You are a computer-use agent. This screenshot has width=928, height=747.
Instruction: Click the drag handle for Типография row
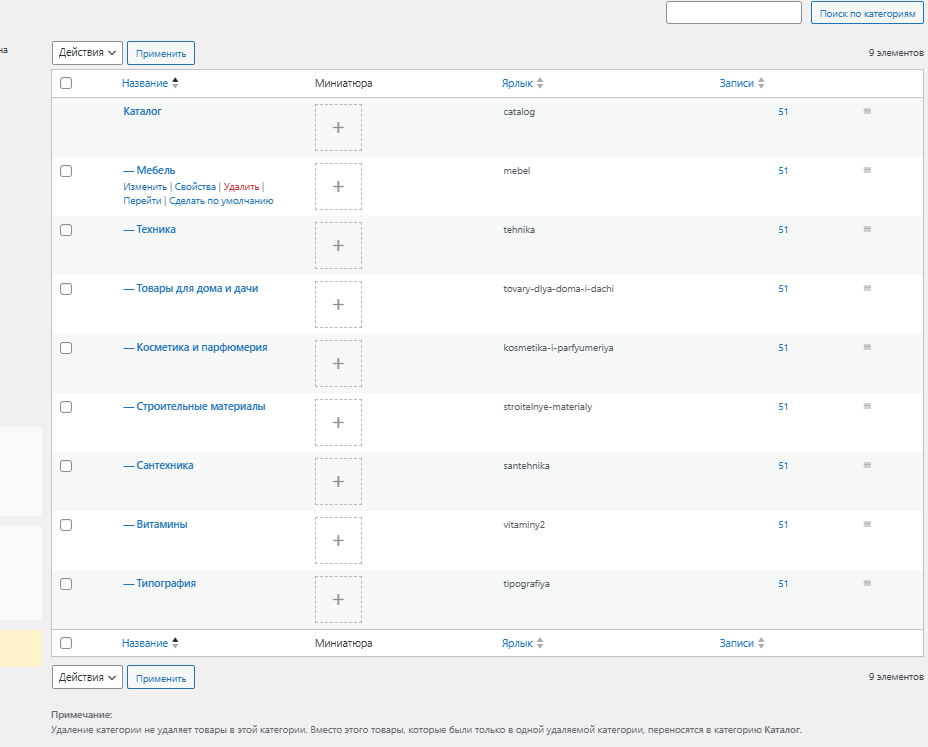point(867,583)
